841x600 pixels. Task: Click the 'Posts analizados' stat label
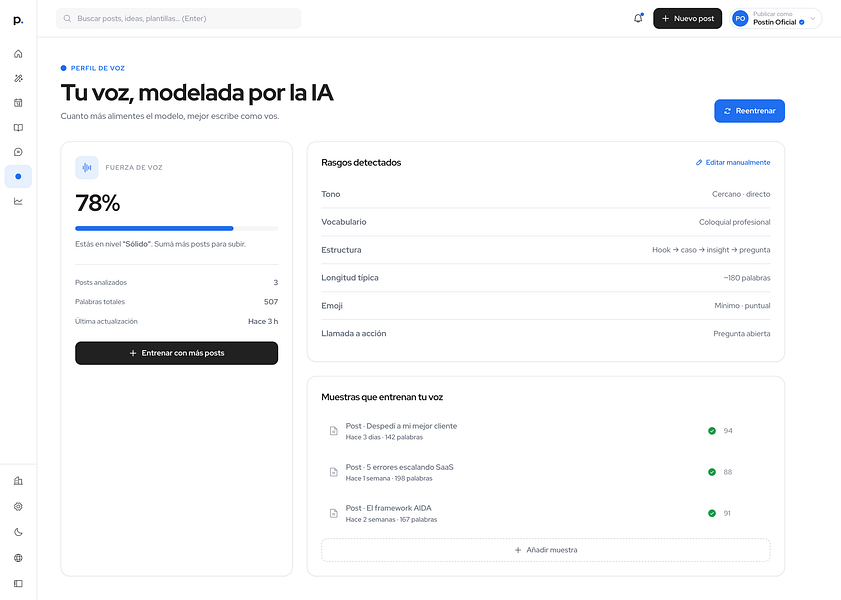tap(101, 283)
